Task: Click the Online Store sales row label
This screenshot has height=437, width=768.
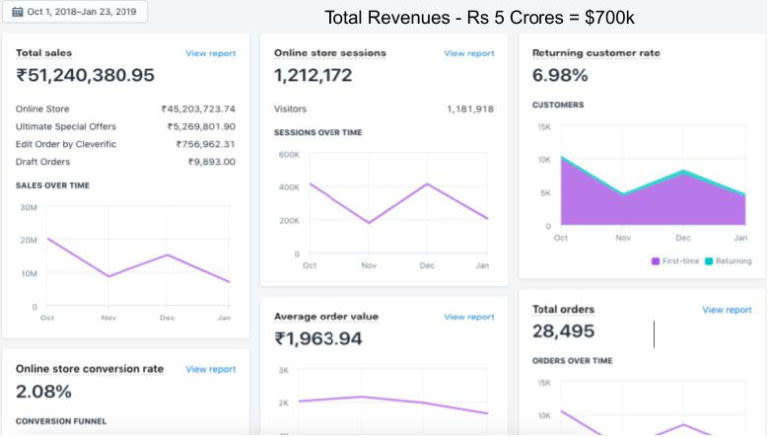Action: point(43,109)
